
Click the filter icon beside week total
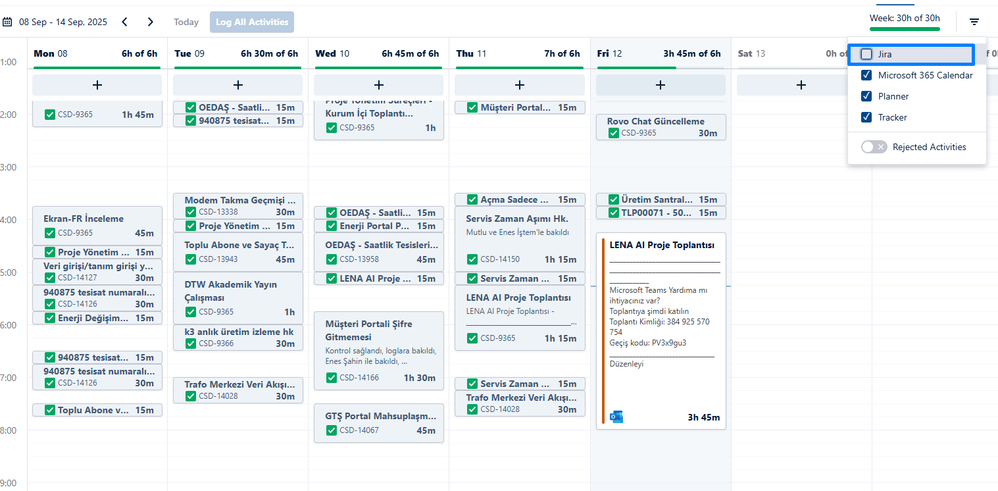click(x=974, y=21)
